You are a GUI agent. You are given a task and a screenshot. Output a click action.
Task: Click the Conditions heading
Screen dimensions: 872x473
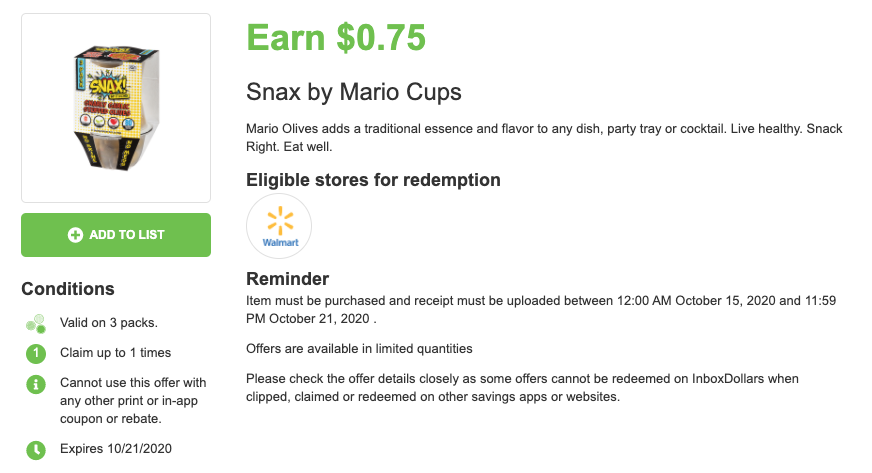[68, 289]
